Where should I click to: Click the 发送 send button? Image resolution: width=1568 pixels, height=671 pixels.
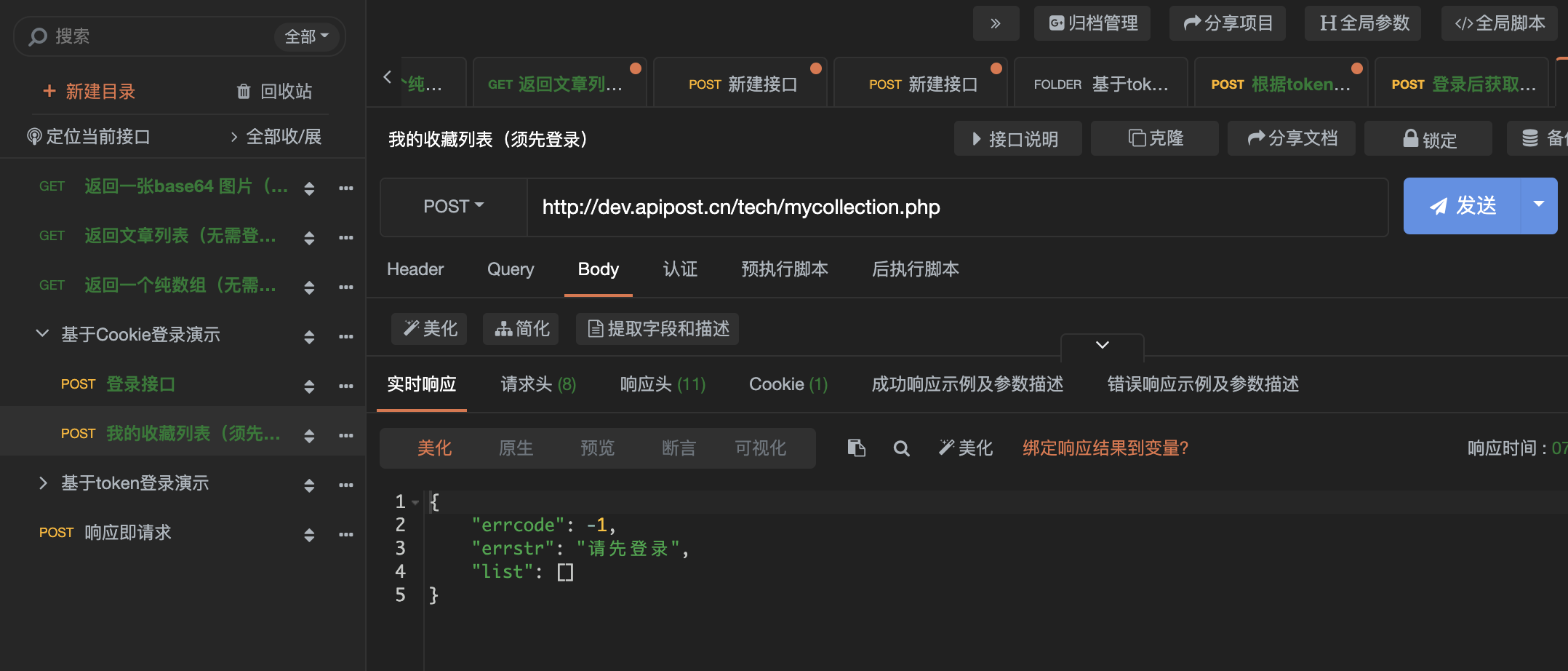(x=1462, y=205)
